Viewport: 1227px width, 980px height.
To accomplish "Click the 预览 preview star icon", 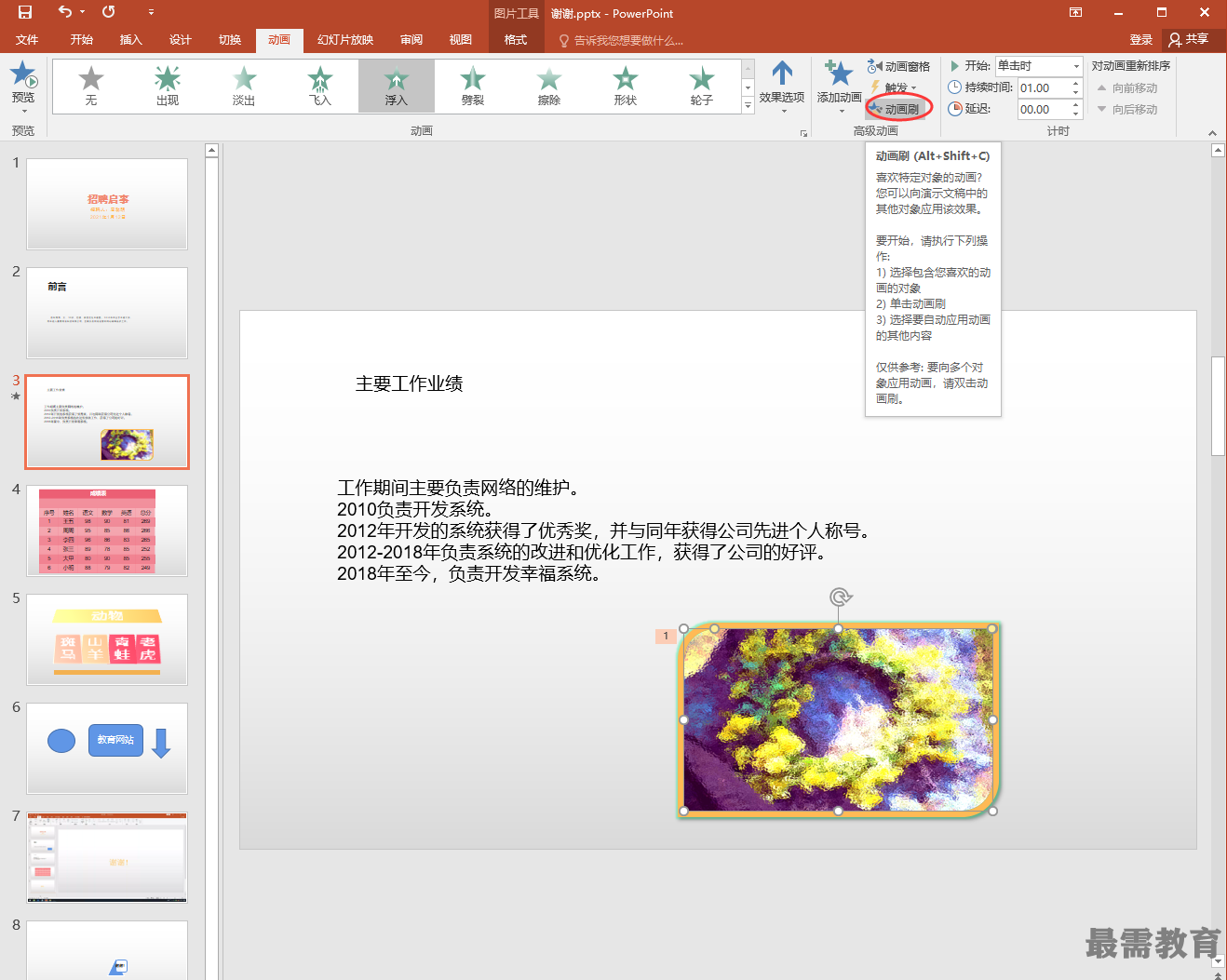I will click(x=23, y=74).
